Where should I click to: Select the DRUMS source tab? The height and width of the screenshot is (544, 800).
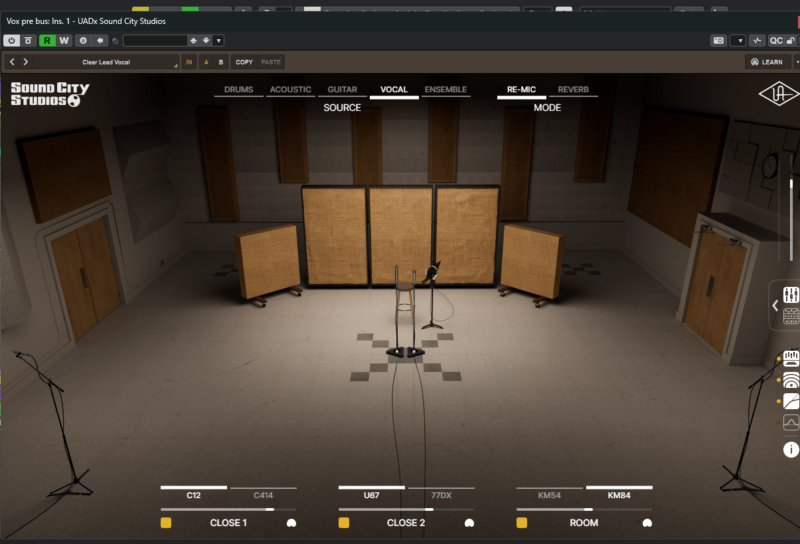[x=238, y=90]
